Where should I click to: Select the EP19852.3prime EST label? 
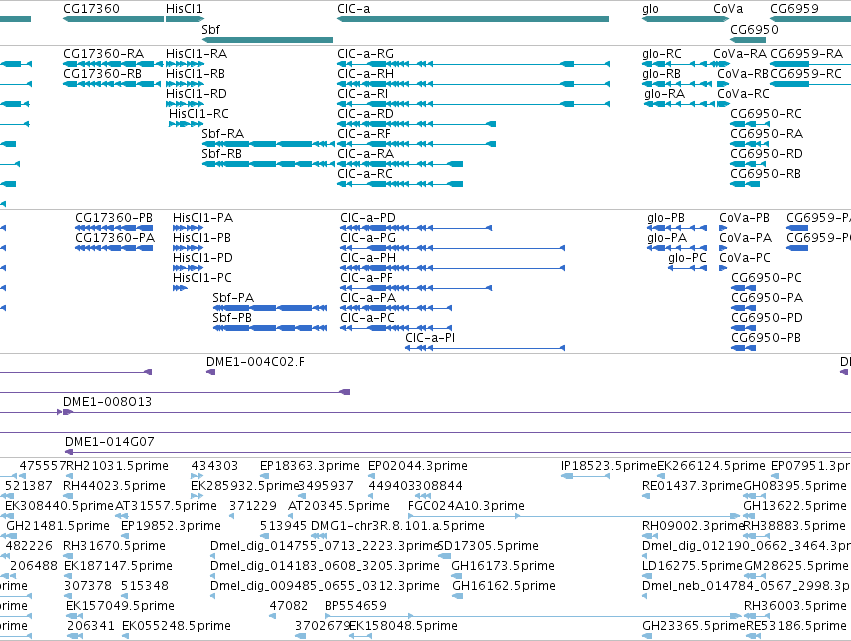[171, 526]
